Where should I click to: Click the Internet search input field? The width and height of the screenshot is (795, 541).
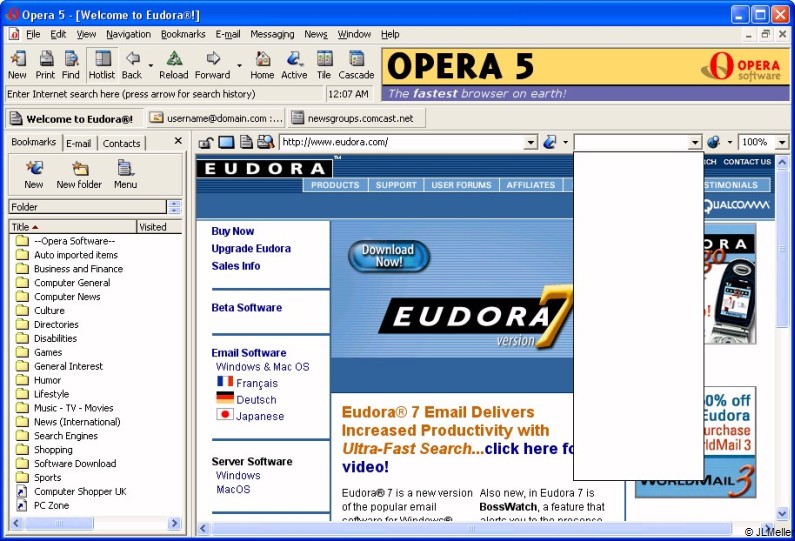164,94
